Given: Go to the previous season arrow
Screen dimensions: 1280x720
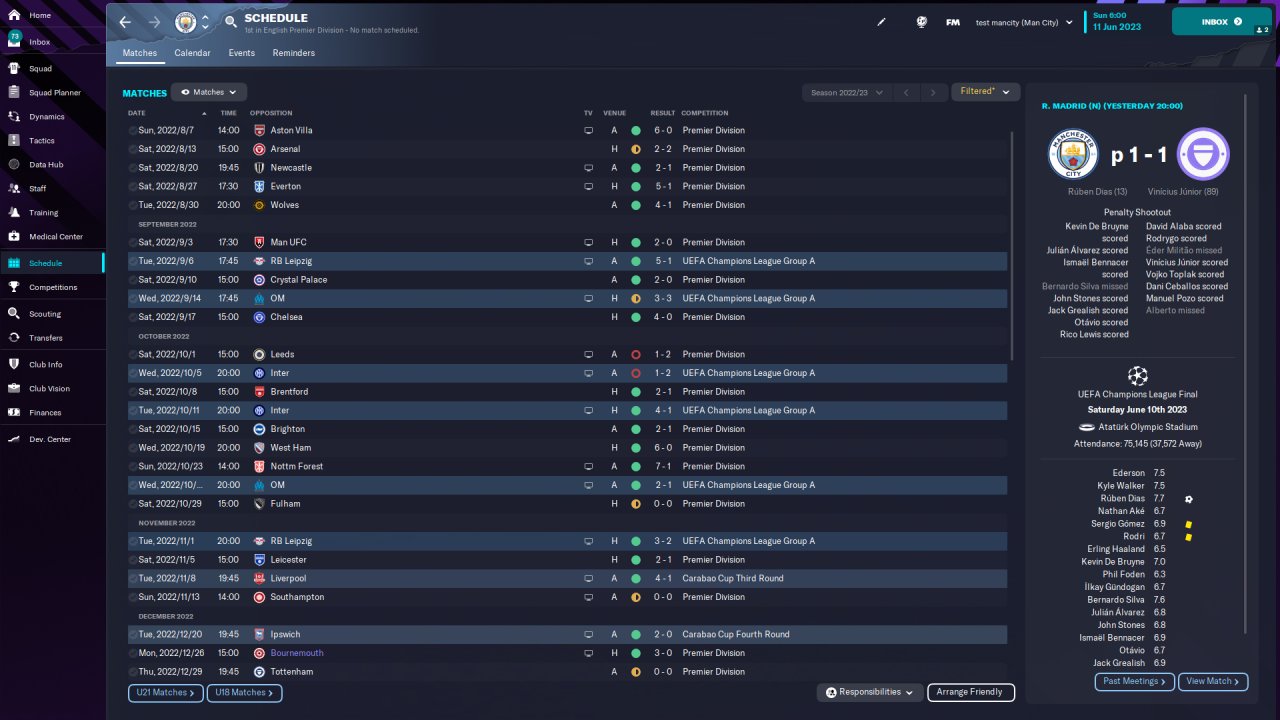Looking at the screenshot, I should click(x=906, y=92).
